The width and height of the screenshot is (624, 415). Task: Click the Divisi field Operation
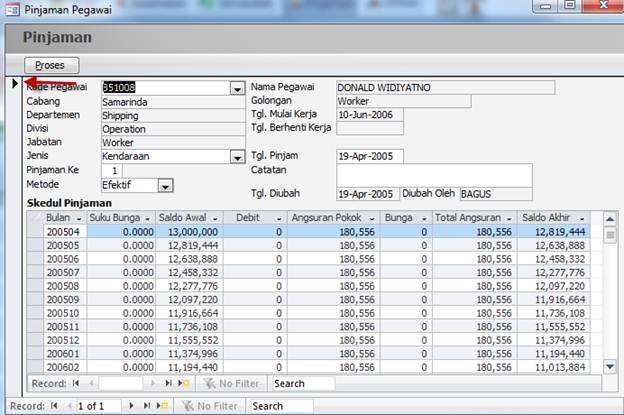(x=174, y=129)
